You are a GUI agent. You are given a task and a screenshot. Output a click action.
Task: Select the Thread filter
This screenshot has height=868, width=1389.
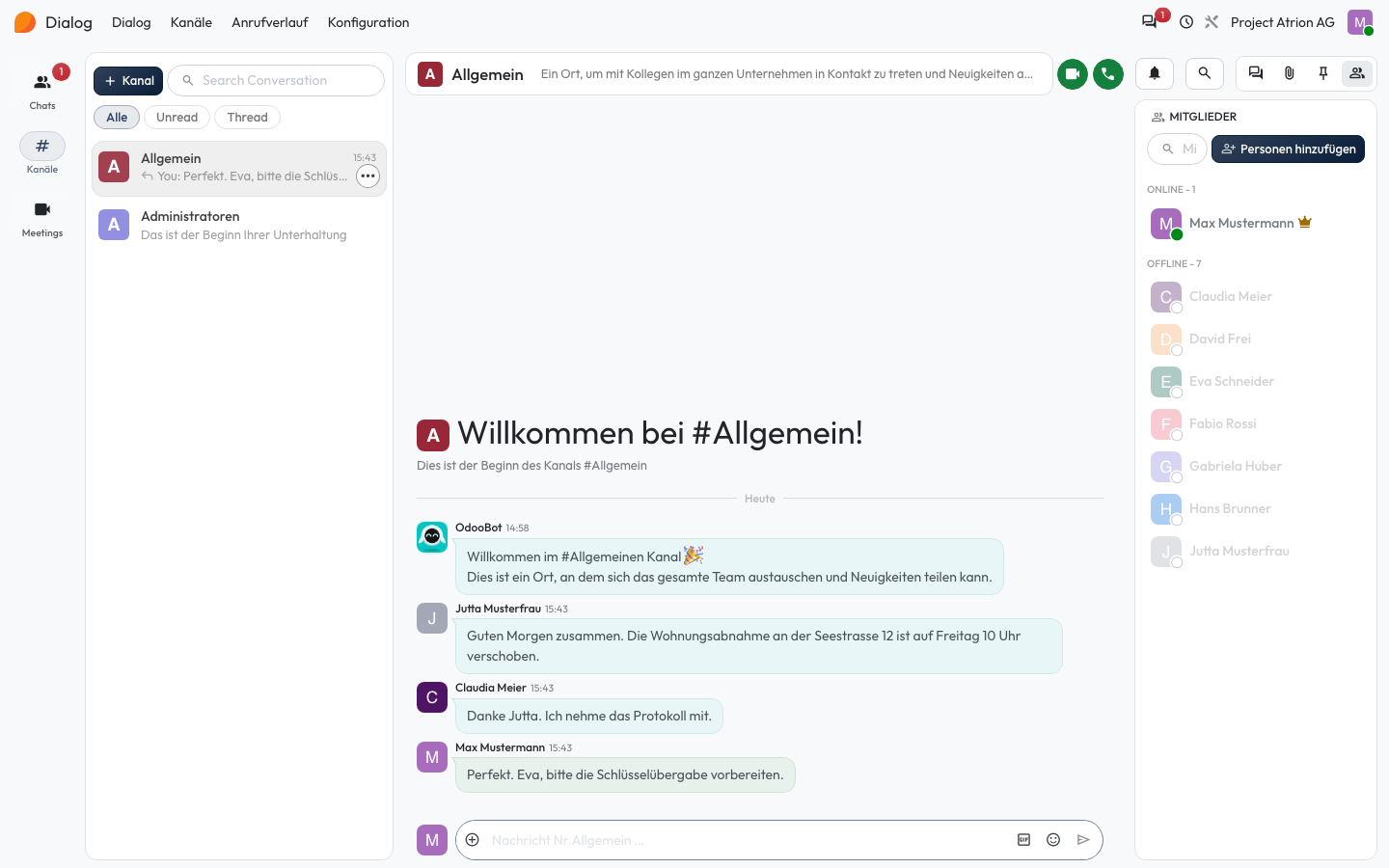247,118
